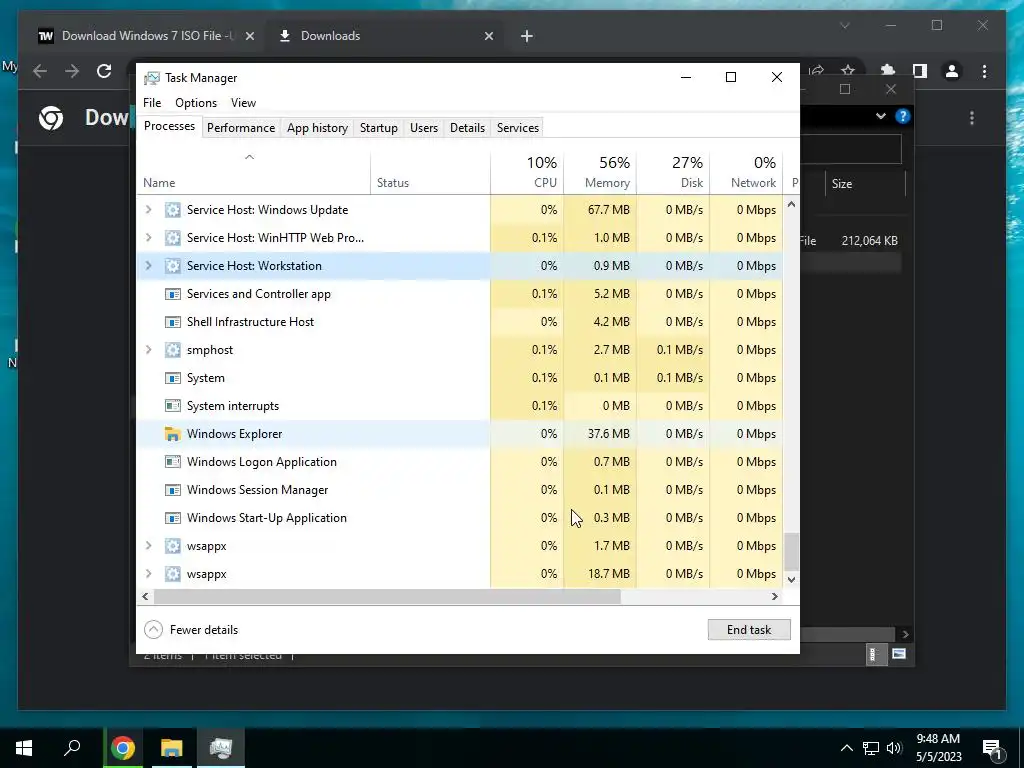Click the horizontal scrollbar thumb in Task Manager
This screenshot has width=1024, height=768.
point(387,596)
